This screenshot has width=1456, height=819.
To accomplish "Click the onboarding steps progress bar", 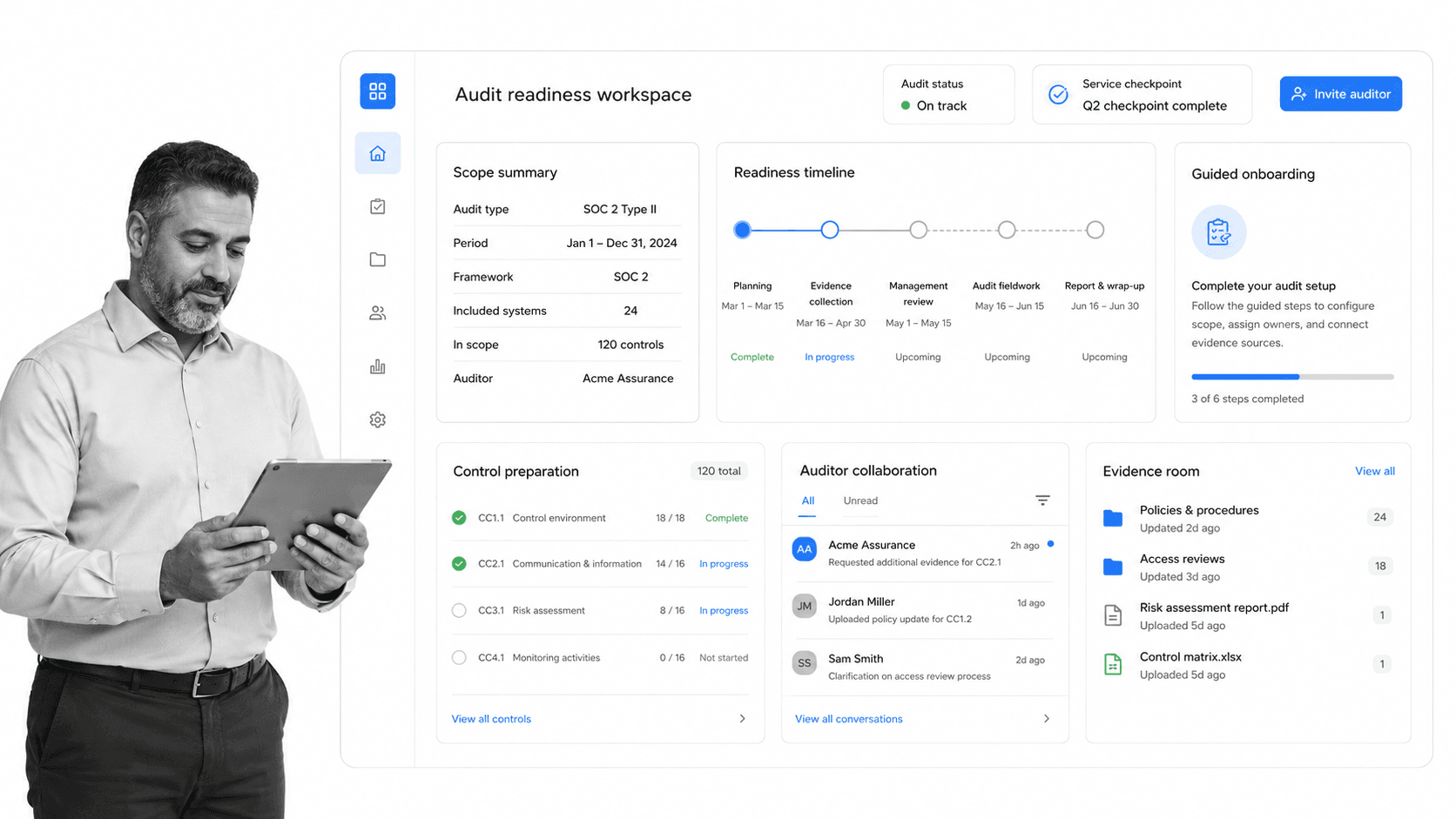I will (x=1292, y=377).
